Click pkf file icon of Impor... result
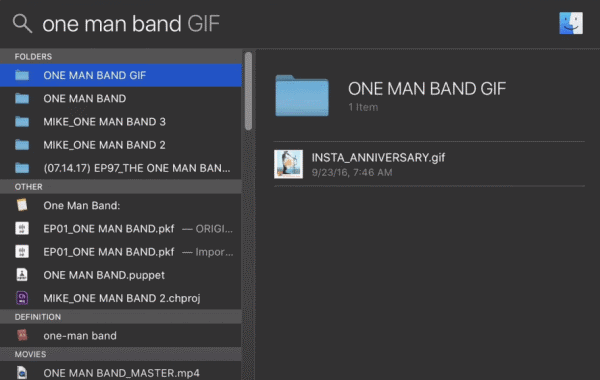Screen dimensions: 600x380 [x=22, y=251]
